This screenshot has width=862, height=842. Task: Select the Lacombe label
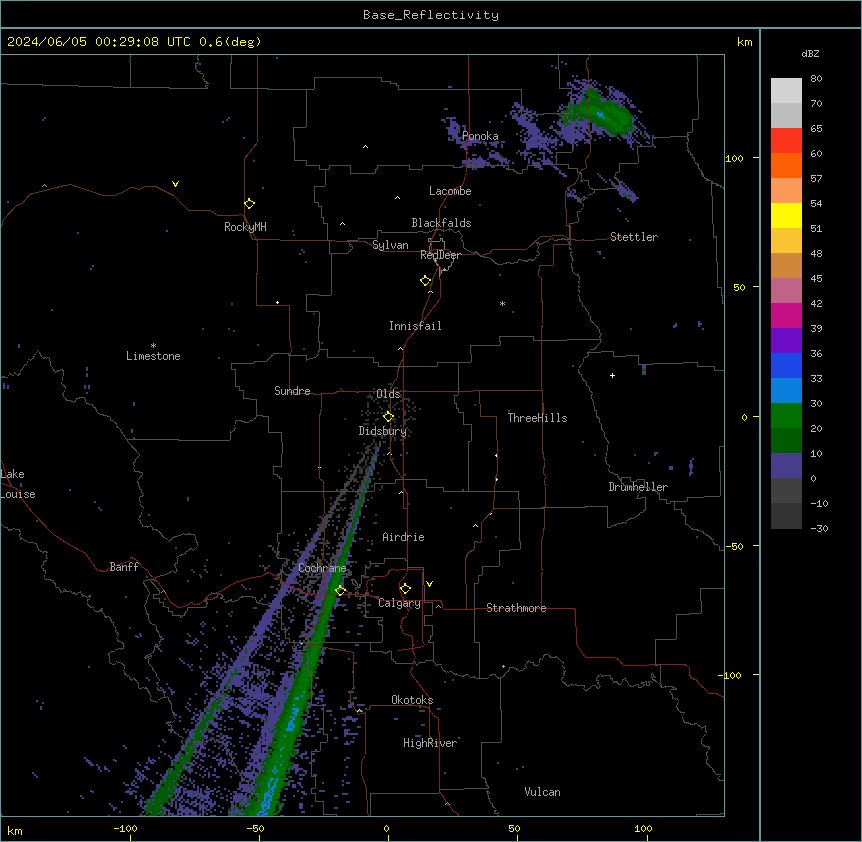click(x=450, y=191)
